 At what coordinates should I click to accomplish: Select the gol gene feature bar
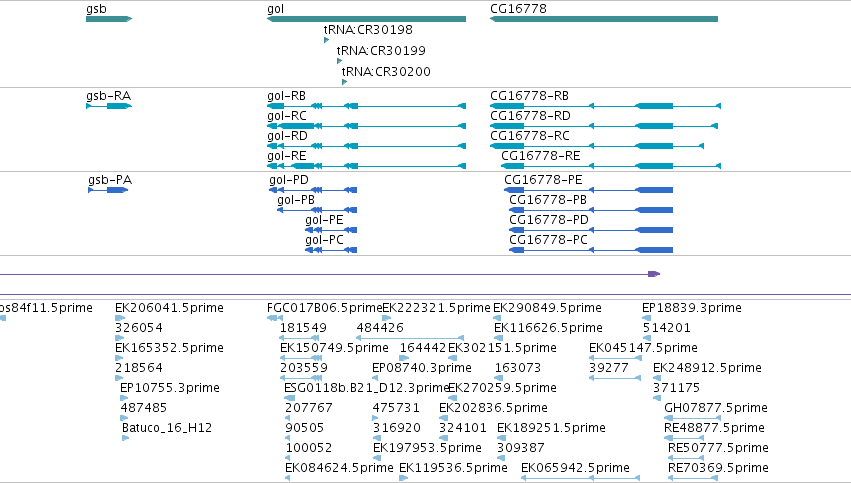366,19
